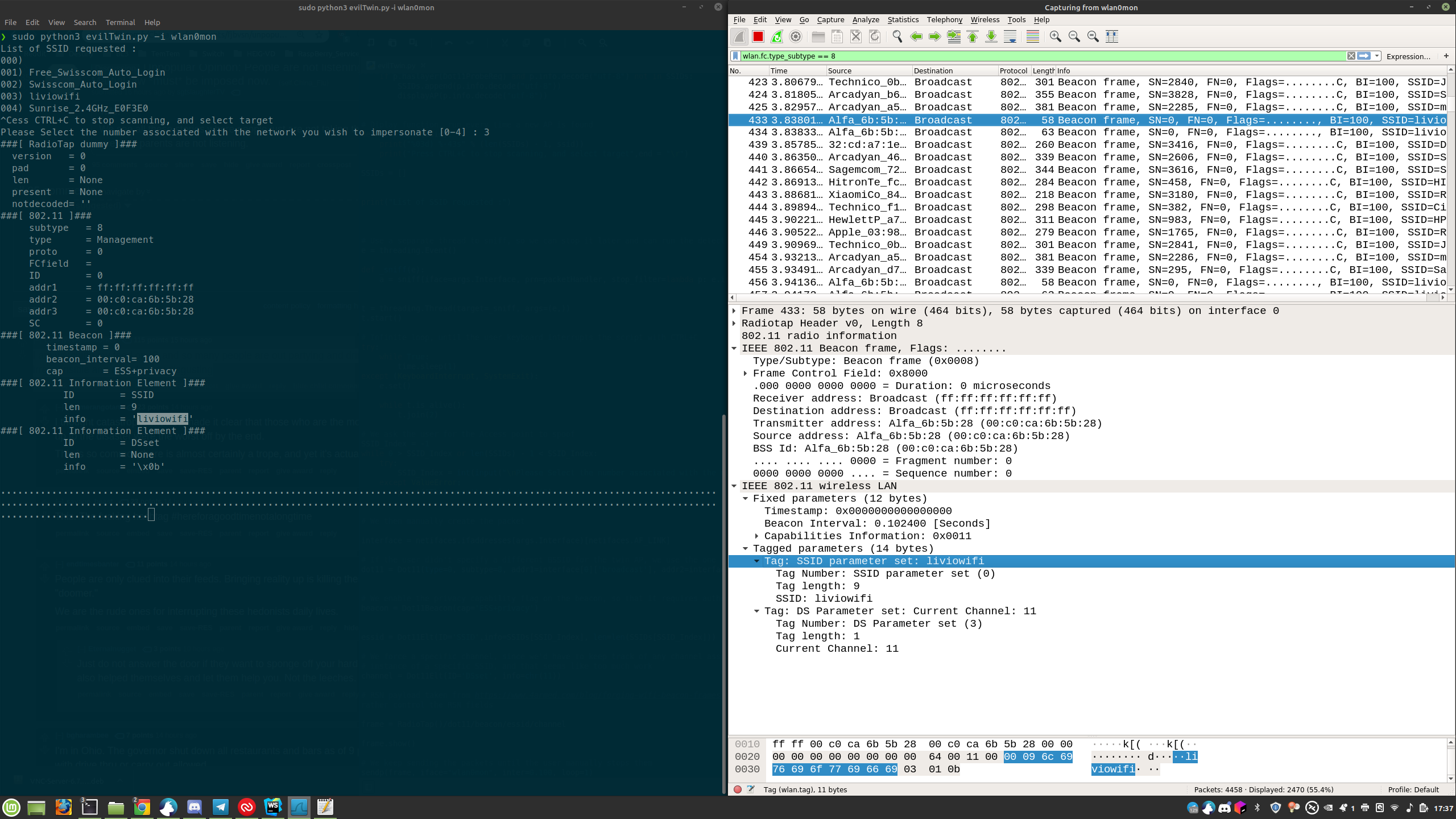Click the Expression... button

1408,56
